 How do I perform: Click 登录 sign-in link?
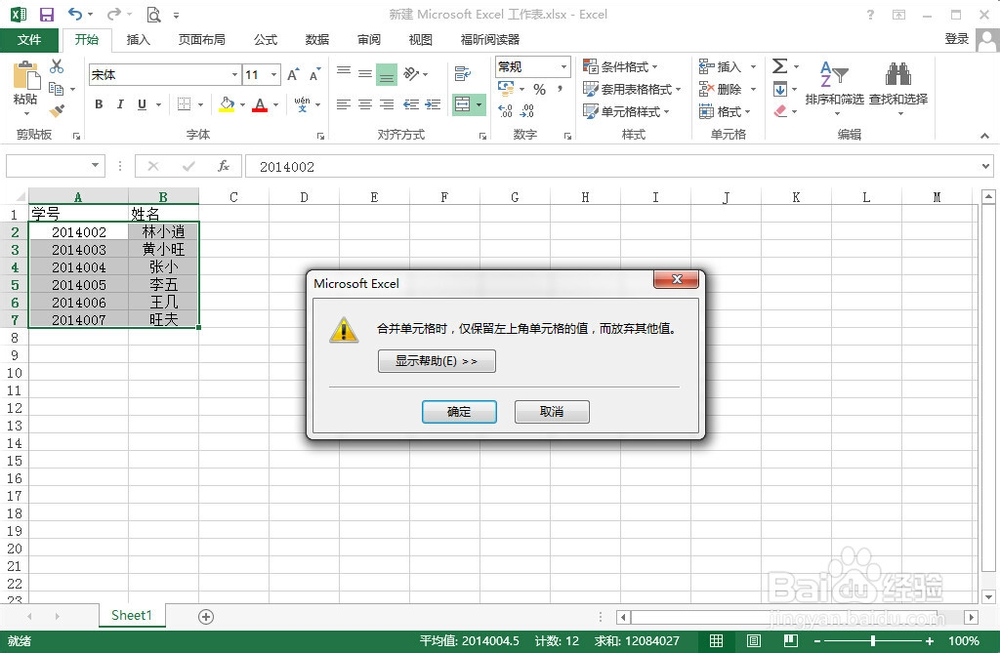[957, 39]
